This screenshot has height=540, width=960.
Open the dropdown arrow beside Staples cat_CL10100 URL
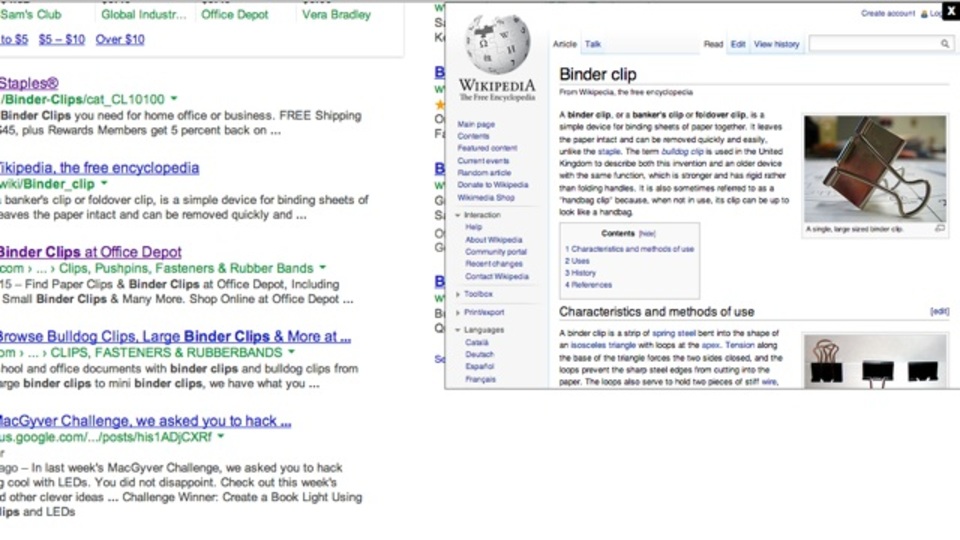174,98
